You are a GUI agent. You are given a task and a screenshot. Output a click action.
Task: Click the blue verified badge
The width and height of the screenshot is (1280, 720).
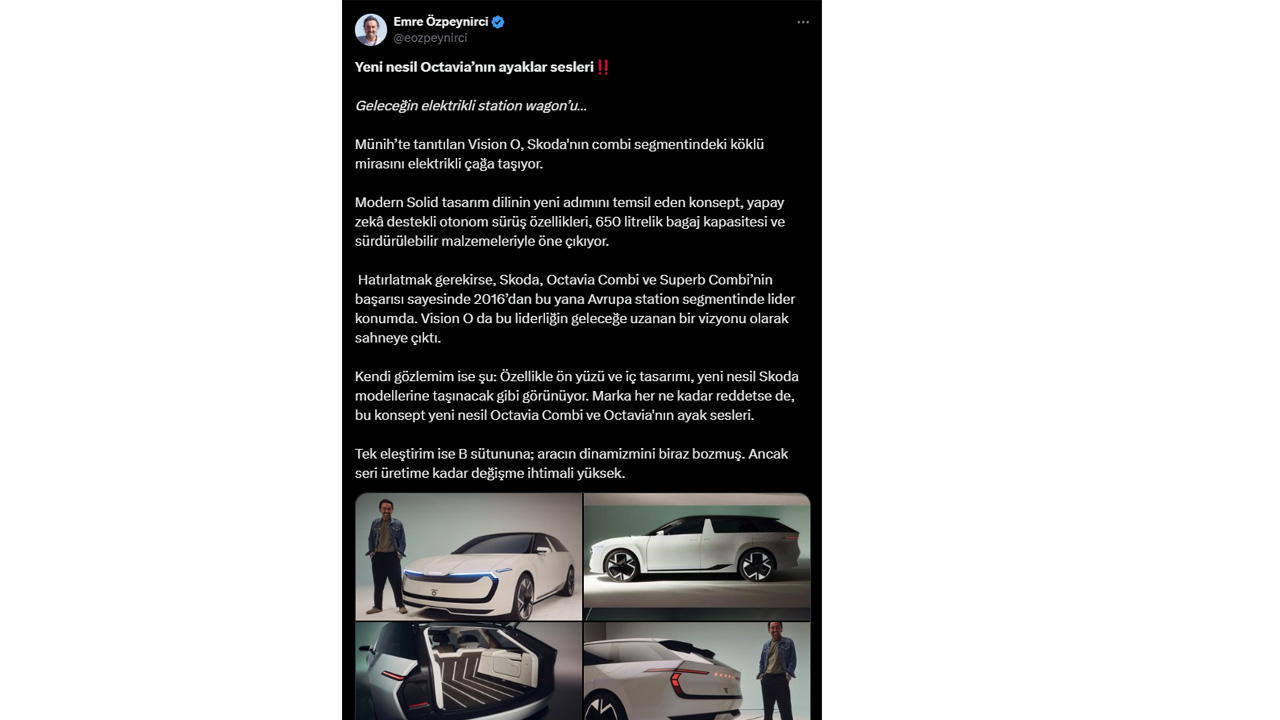pyautogui.click(x=498, y=22)
